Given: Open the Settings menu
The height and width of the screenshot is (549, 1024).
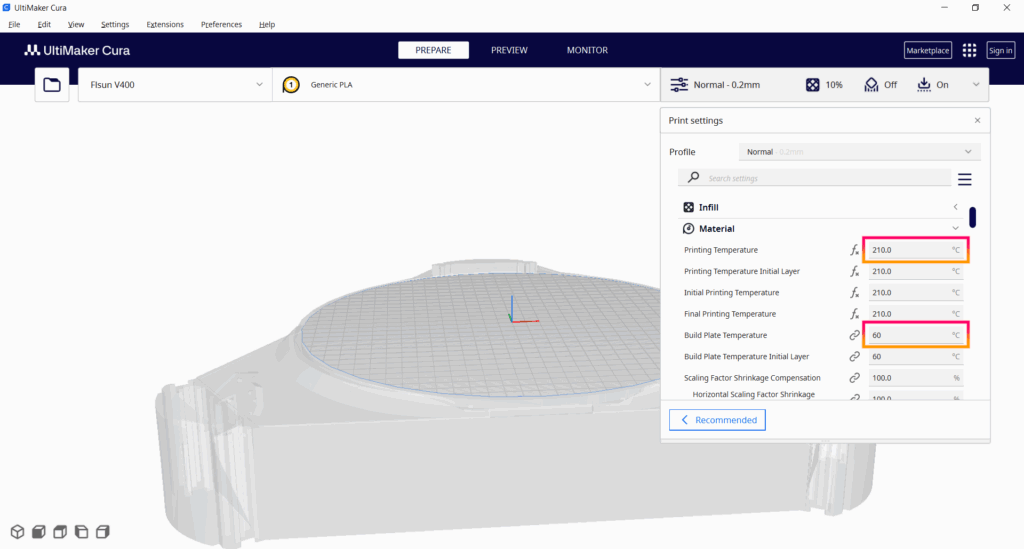Looking at the screenshot, I should tap(115, 24).
